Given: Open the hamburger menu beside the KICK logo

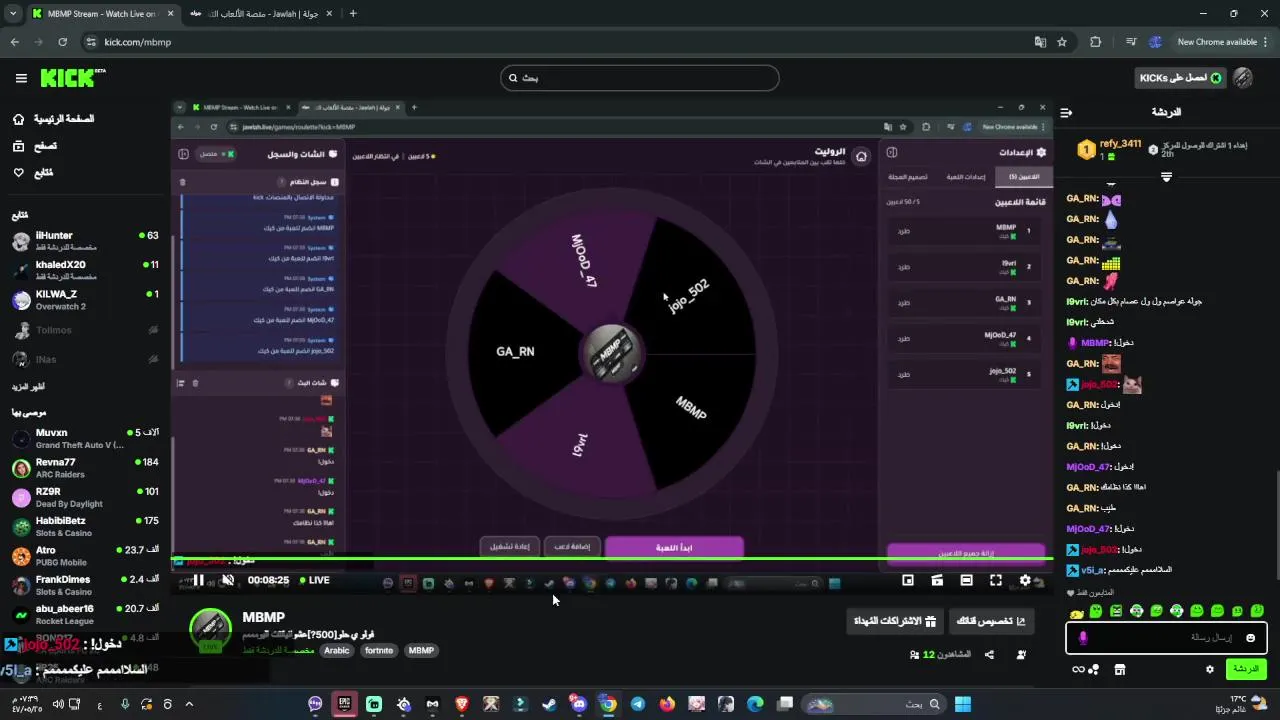Looking at the screenshot, I should [x=21, y=78].
